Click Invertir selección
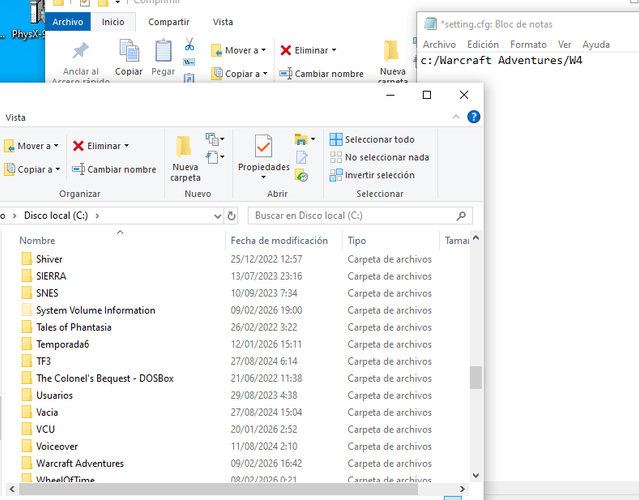 coord(372,175)
